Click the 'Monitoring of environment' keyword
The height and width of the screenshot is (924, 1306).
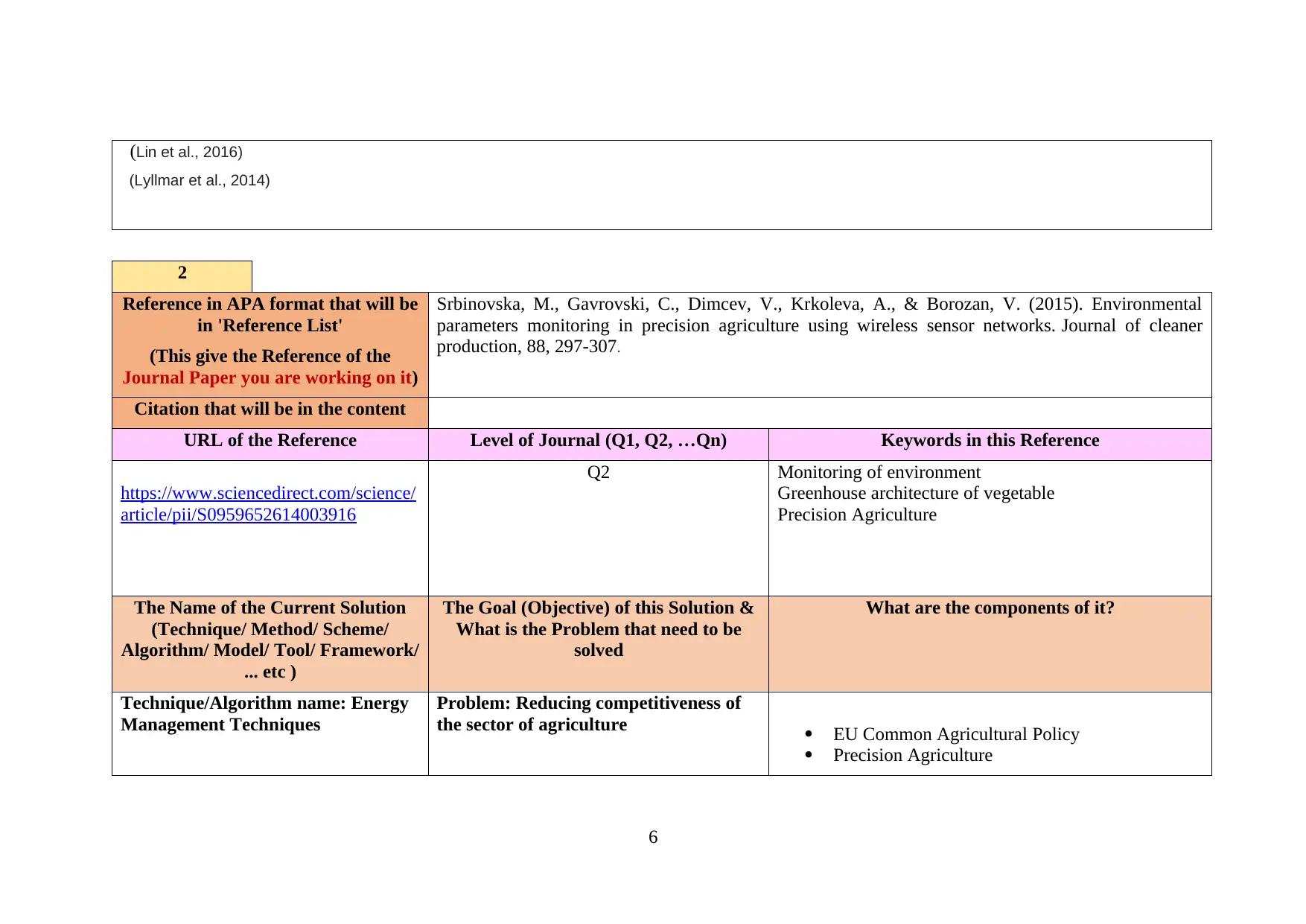(879, 473)
